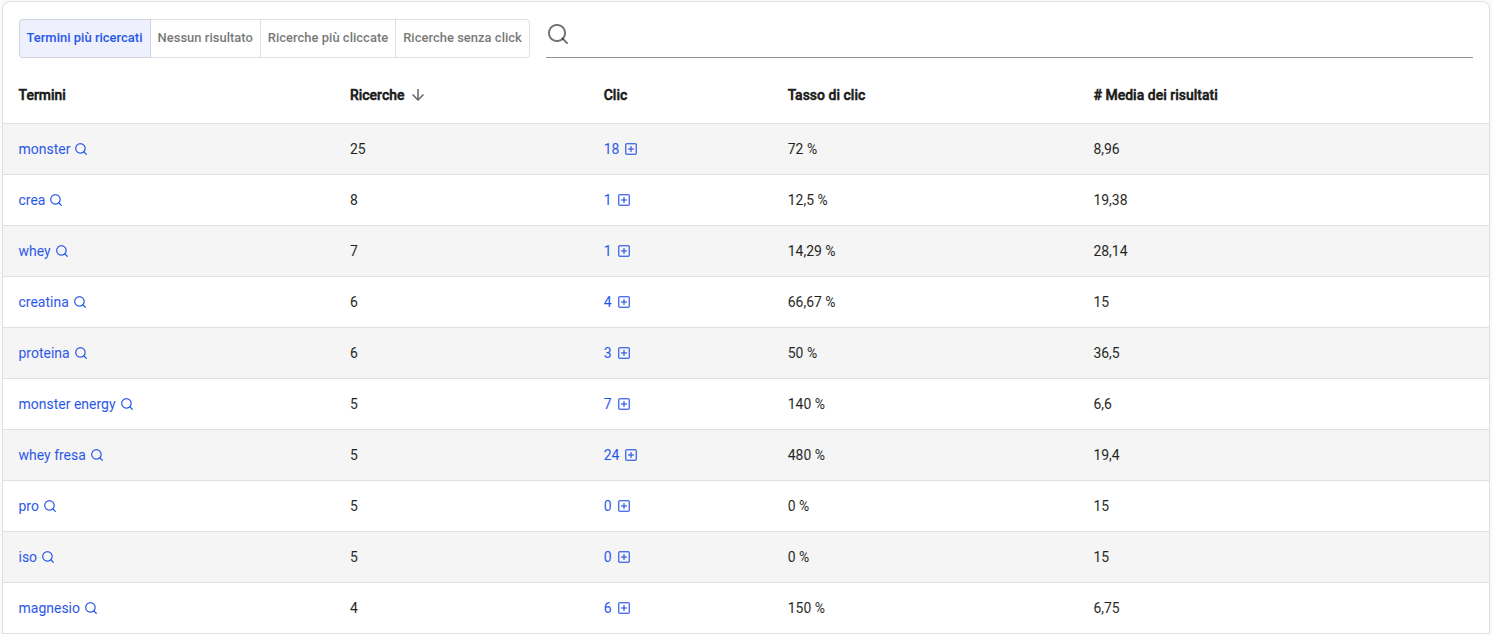The image size is (1492, 634).
Task: Click the Tasso di clic column header
Action: point(827,95)
